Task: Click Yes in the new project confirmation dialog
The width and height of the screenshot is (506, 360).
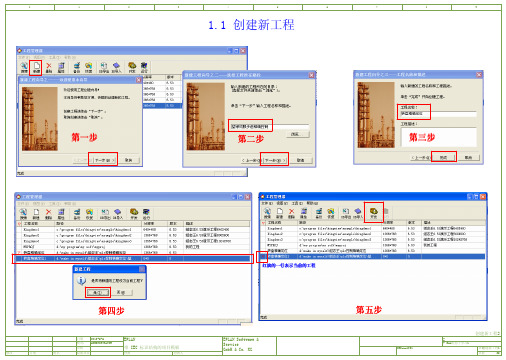Action: (x=97, y=293)
